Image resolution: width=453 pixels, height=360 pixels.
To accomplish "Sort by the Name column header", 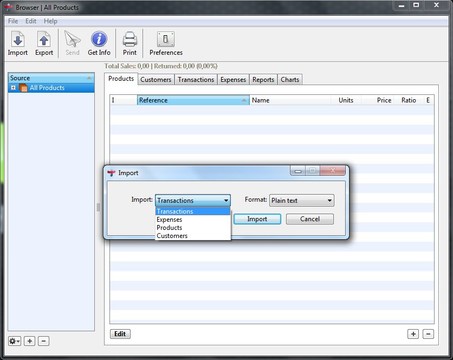I will 290,100.
